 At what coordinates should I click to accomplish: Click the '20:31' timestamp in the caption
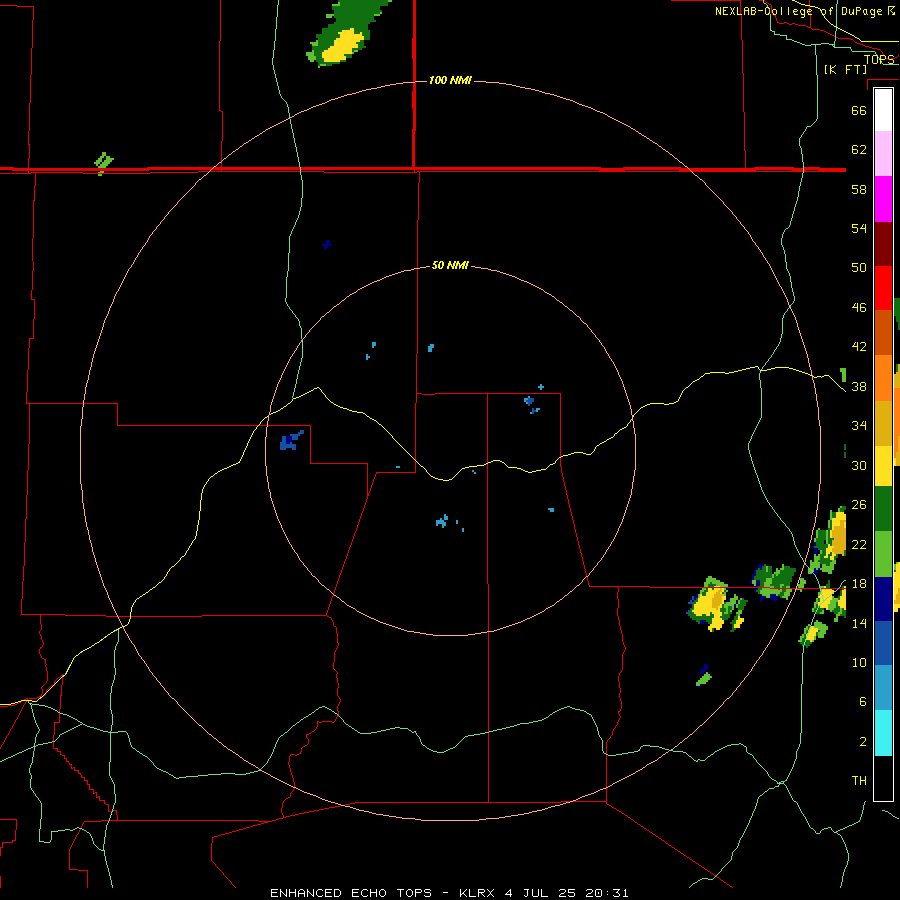(607, 893)
